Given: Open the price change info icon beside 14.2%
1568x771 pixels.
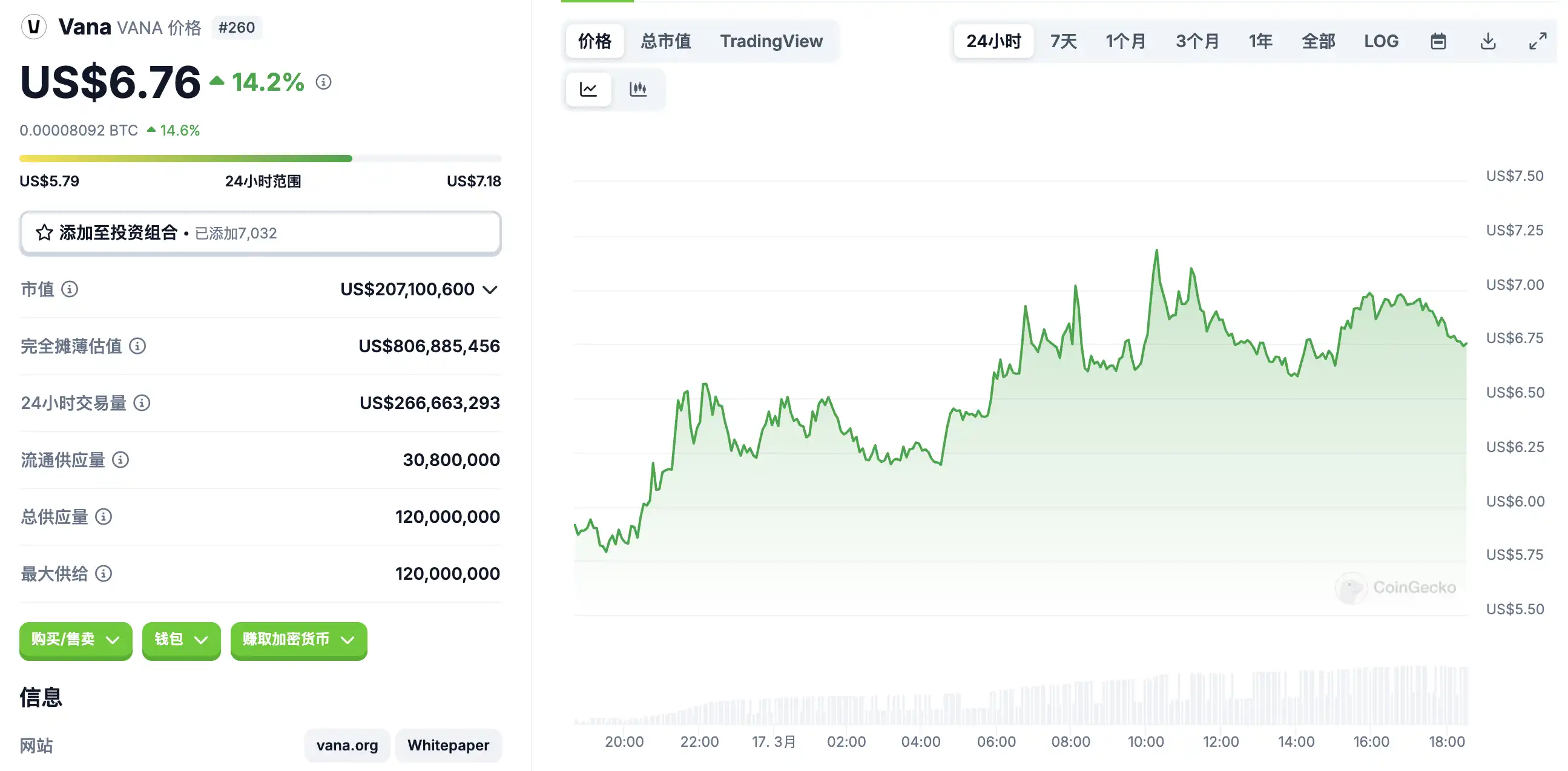Looking at the screenshot, I should (x=324, y=82).
